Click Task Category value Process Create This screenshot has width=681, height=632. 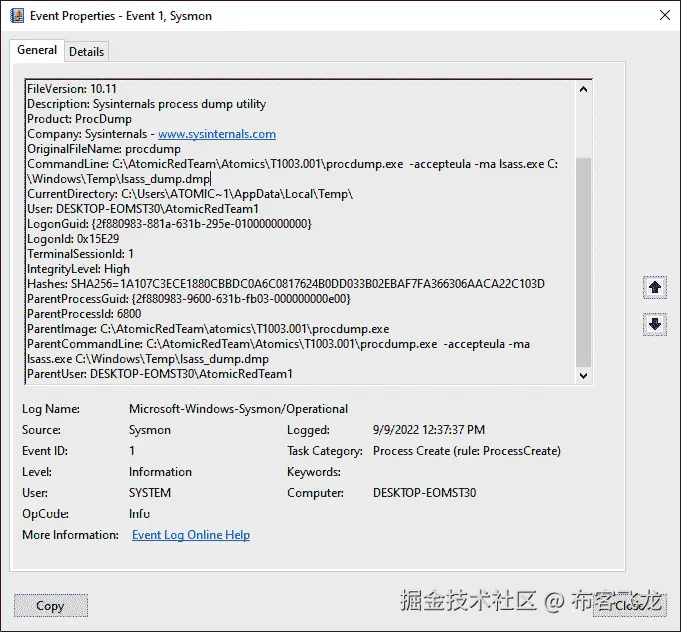point(467,451)
